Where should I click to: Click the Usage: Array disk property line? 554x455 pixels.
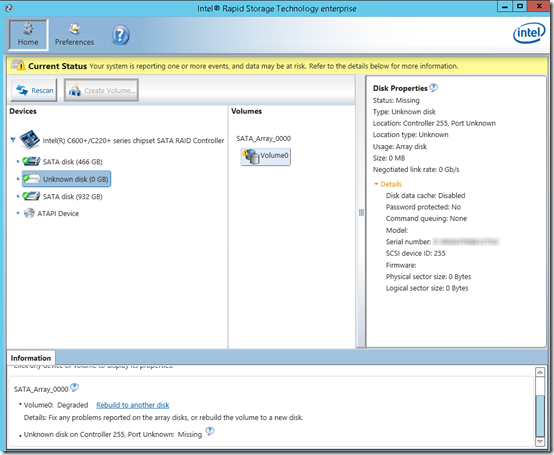click(400, 146)
